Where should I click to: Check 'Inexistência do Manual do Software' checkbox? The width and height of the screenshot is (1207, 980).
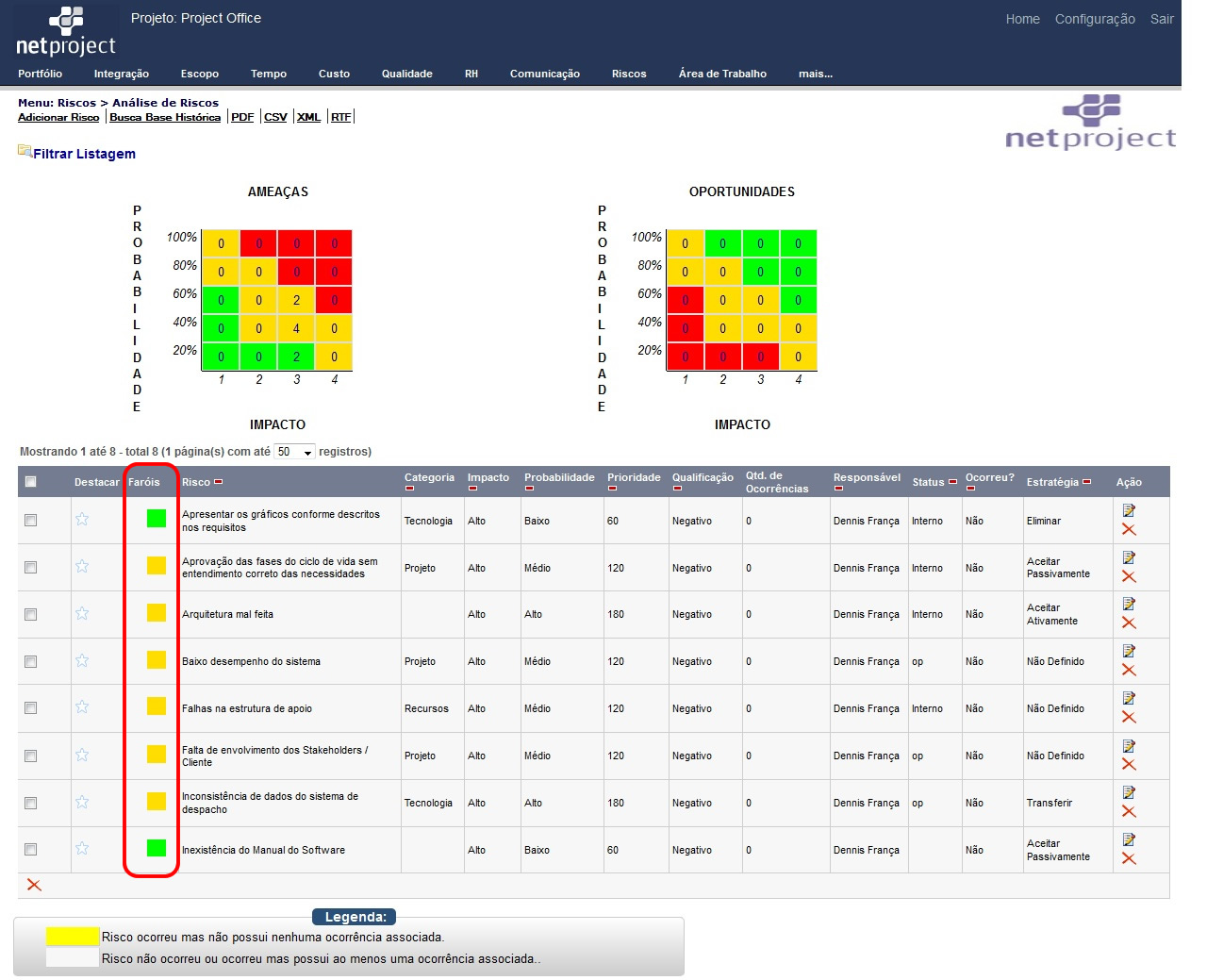[30, 849]
